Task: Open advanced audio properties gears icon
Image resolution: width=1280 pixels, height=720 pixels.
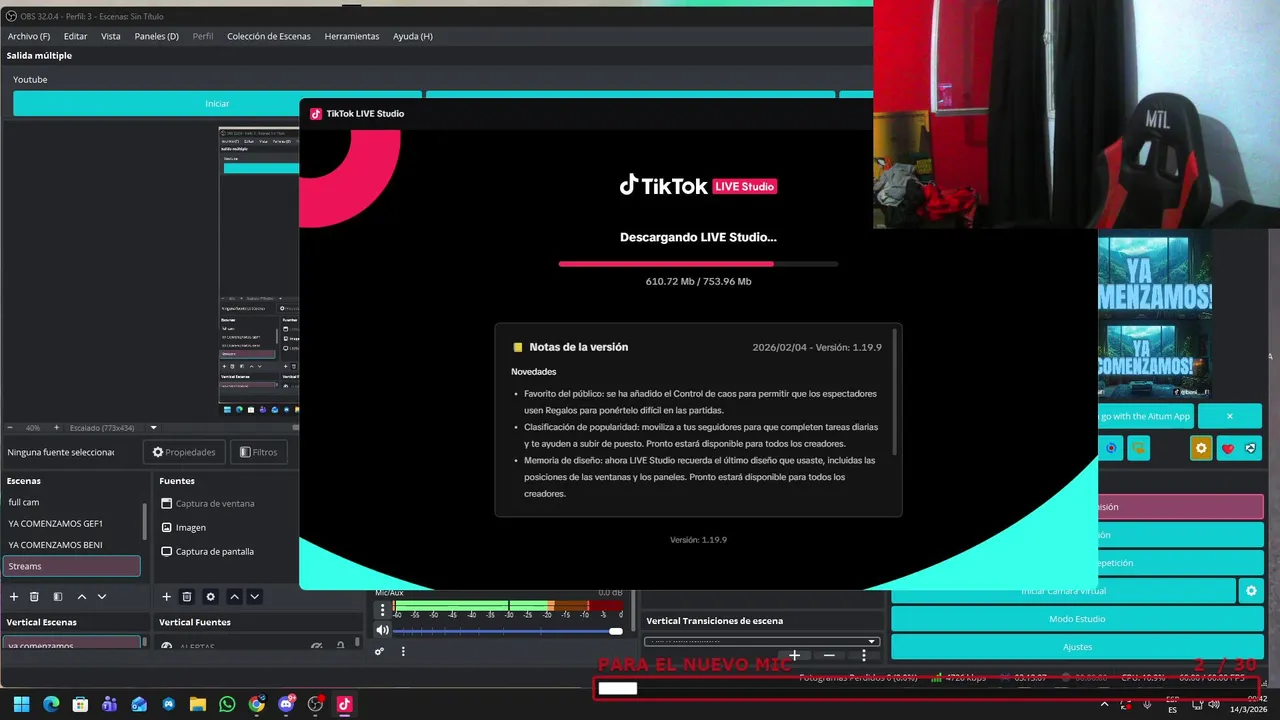Action: point(380,651)
